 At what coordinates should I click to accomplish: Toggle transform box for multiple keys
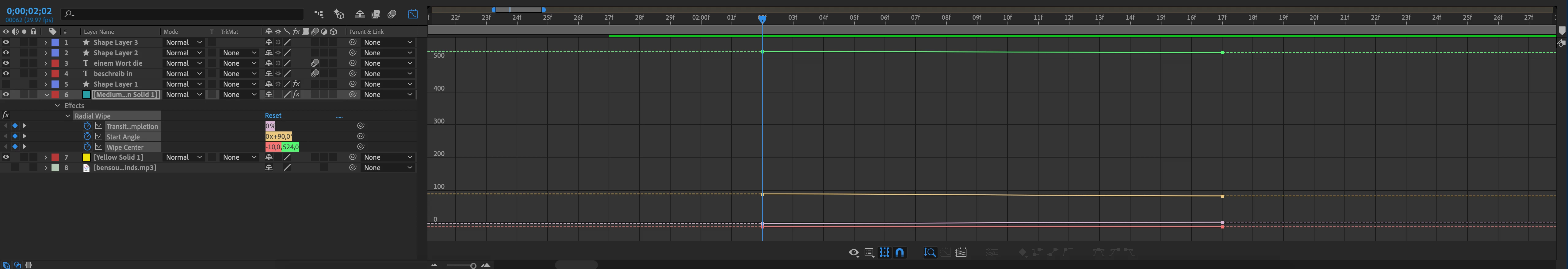tap(885, 252)
